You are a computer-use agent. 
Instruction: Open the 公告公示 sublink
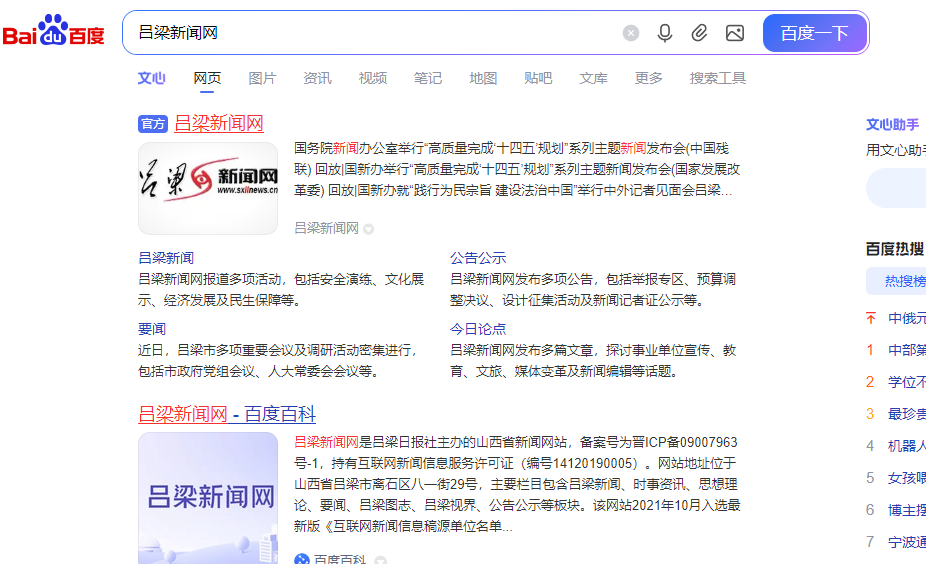click(x=478, y=258)
